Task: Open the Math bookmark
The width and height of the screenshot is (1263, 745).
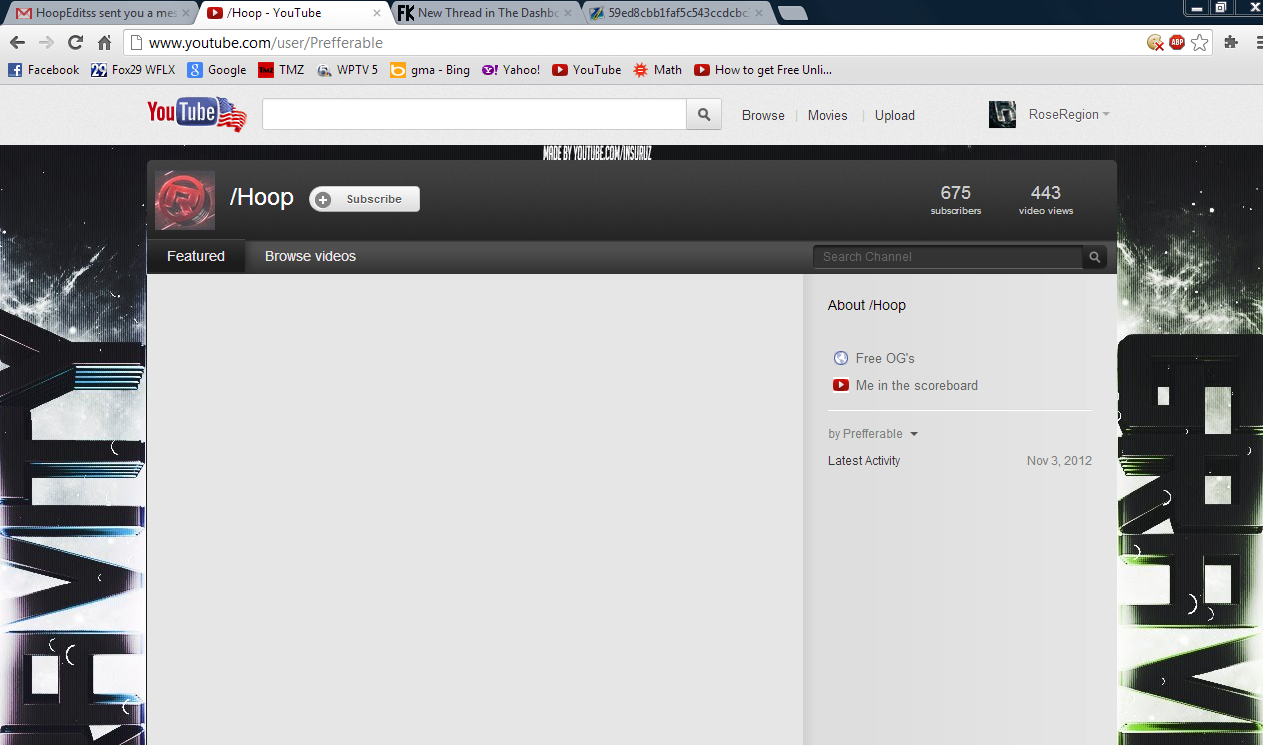Action: tap(657, 70)
